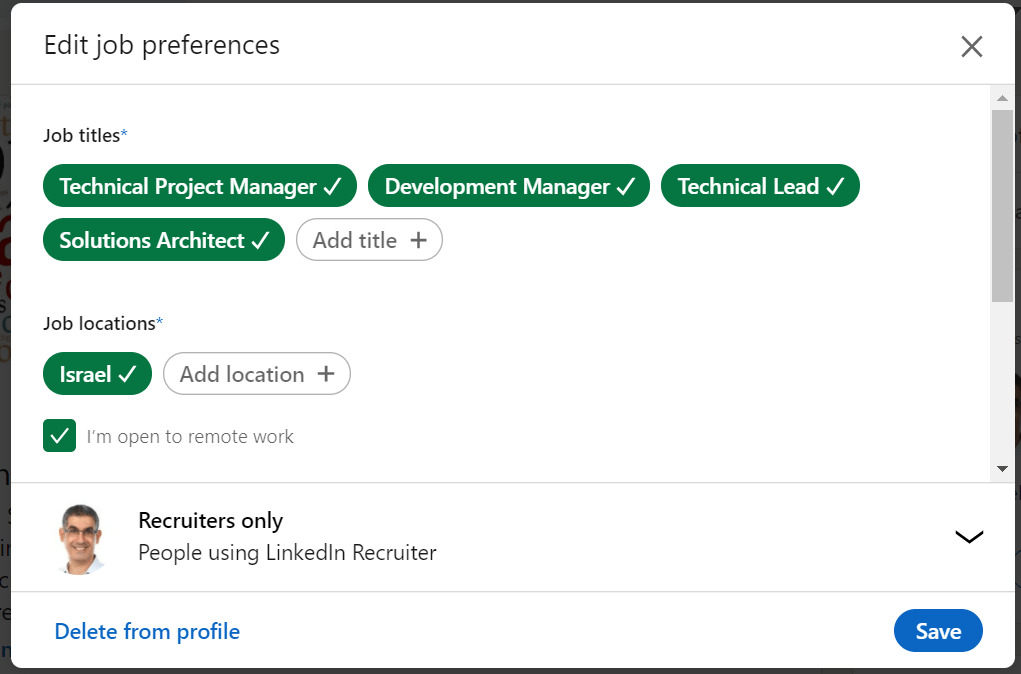
Task: Click the Solutions Architect checkmark icon
Action: point(260,241)
